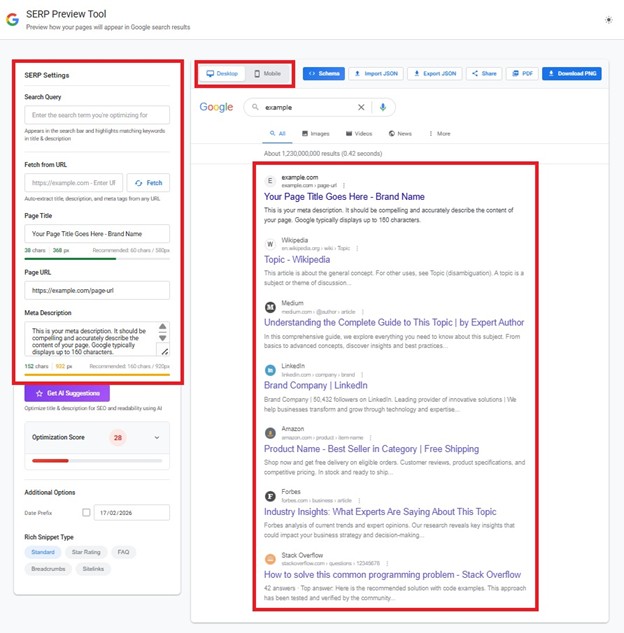The image size is (624, 633).
Task: Switch preview to Mobile view
Action: click(x=268, y=74)
